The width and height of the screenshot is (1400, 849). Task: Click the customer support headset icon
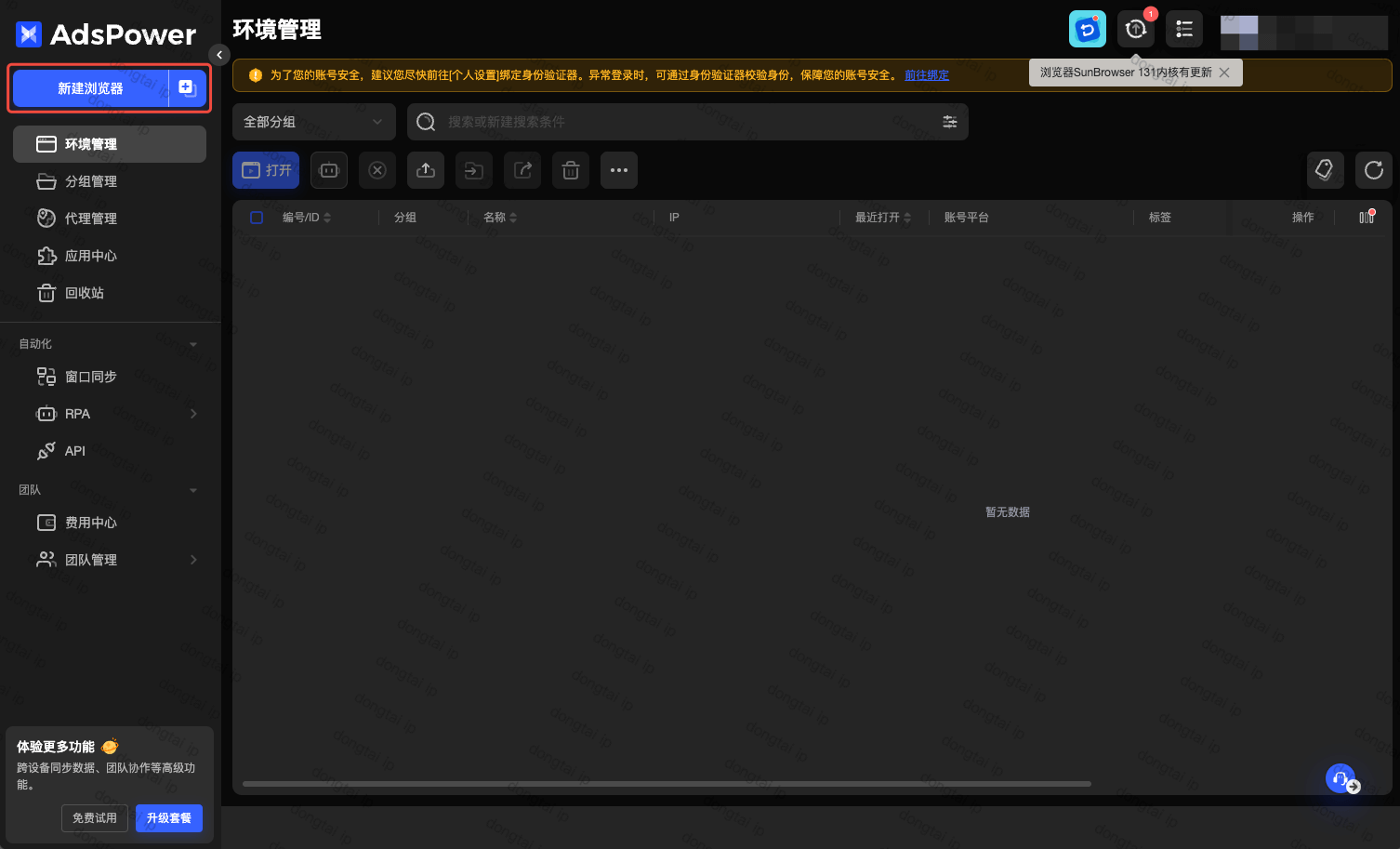click(1341, 778)
